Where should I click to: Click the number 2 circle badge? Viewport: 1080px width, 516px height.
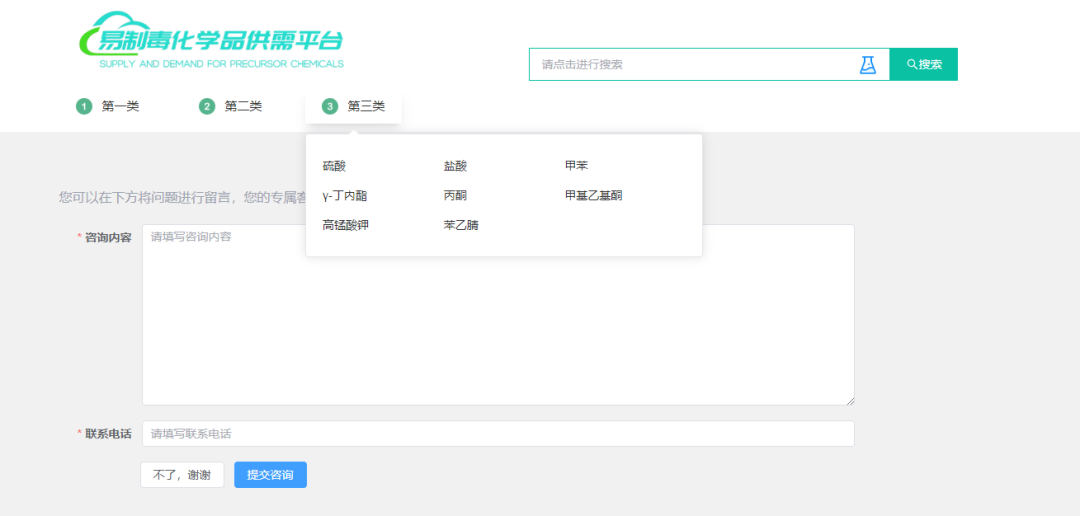pyautogui.click(x=207, y=107)
